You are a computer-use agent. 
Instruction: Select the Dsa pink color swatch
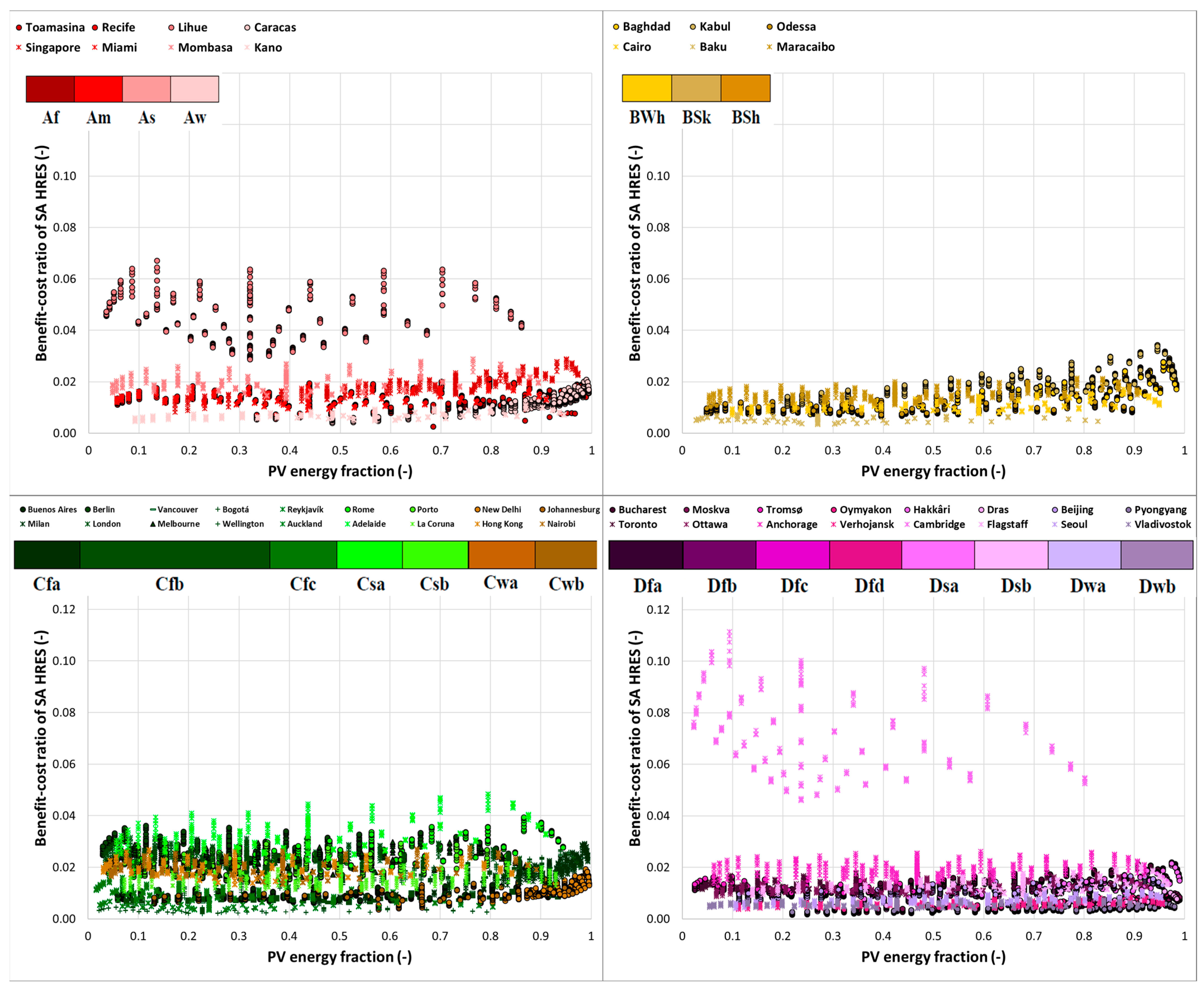[938, 555]
